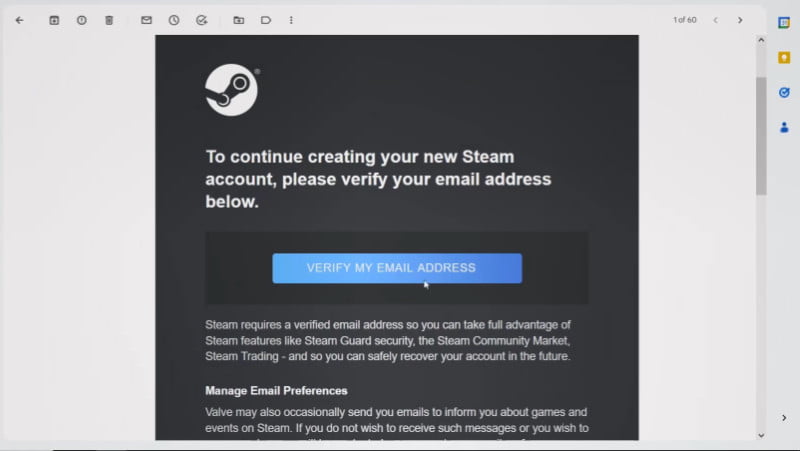Screen dimensions: 800x451
Task: Click the scroll down arrow
Action: [x=761, y=435]
